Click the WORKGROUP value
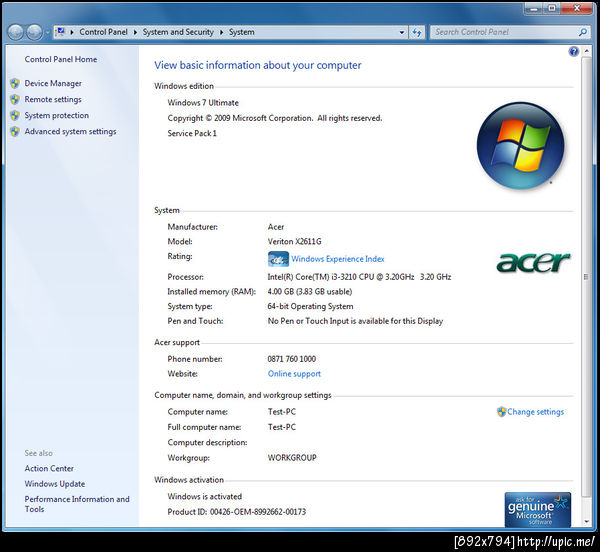600x552 pixels. point(292,458)
